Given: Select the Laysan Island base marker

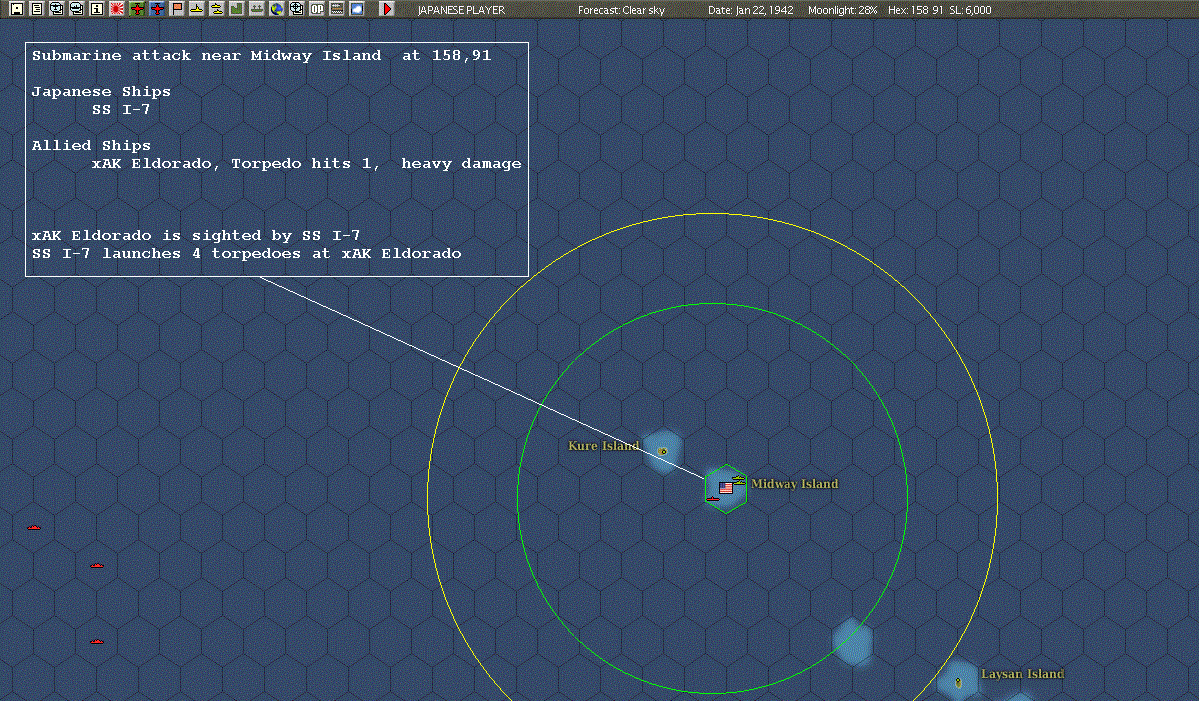Looking at the screenshot, I should coord(958,682).
